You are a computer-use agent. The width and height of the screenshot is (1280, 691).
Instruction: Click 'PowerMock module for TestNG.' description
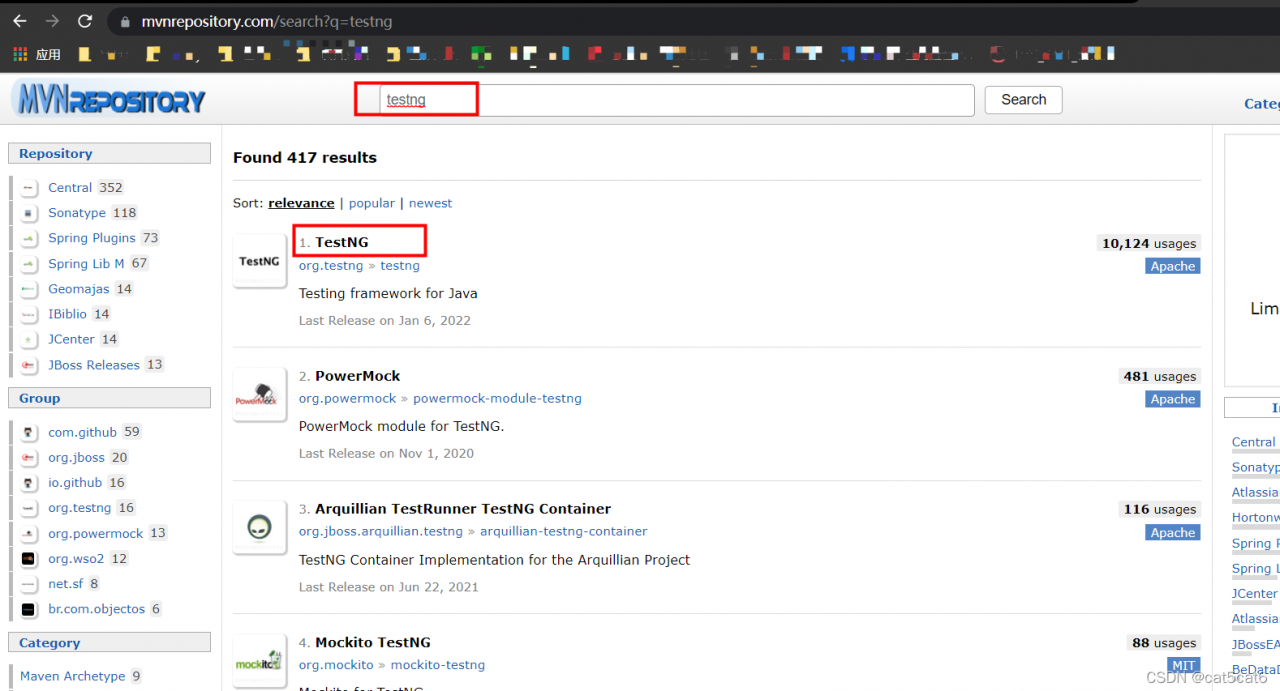click(x=402, y=426)
